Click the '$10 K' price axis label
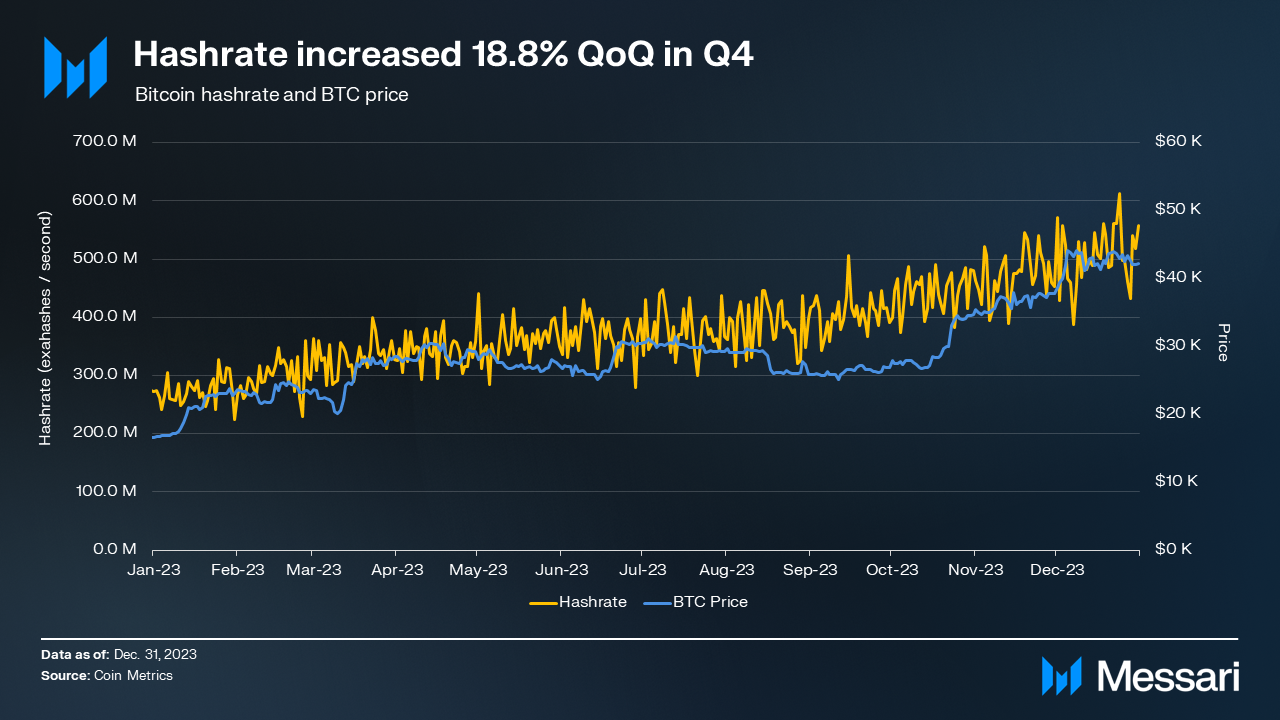This screenshot has height=720, width=1280. tap(1176, 481)
